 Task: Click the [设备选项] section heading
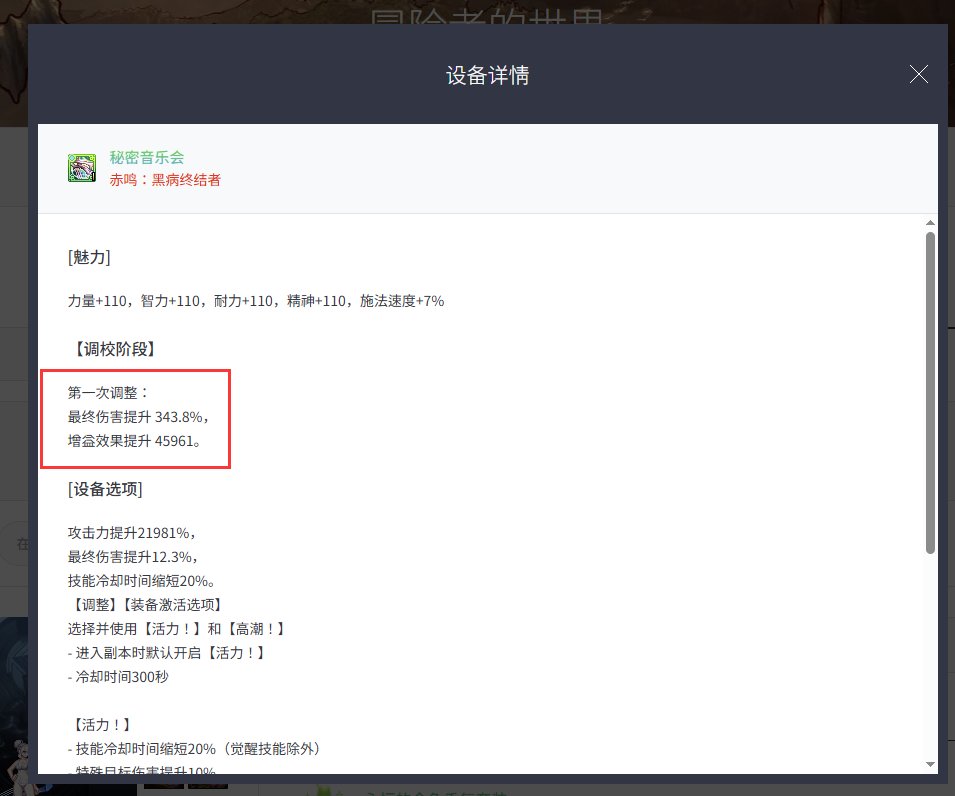click(x=105, y=489)
